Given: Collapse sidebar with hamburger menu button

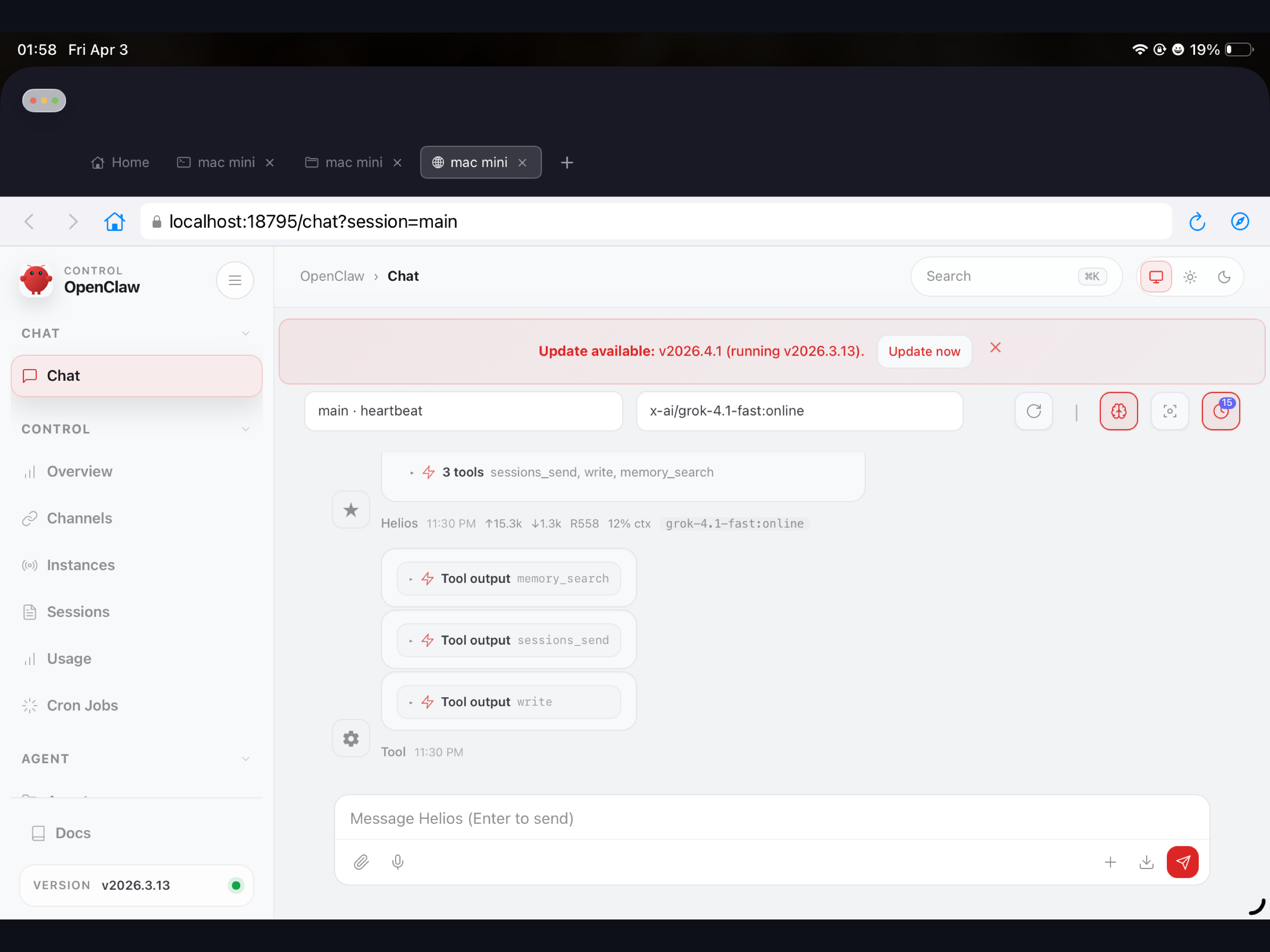Looking at the screenshot, I should pyautogui.click(x=235, y=280).
